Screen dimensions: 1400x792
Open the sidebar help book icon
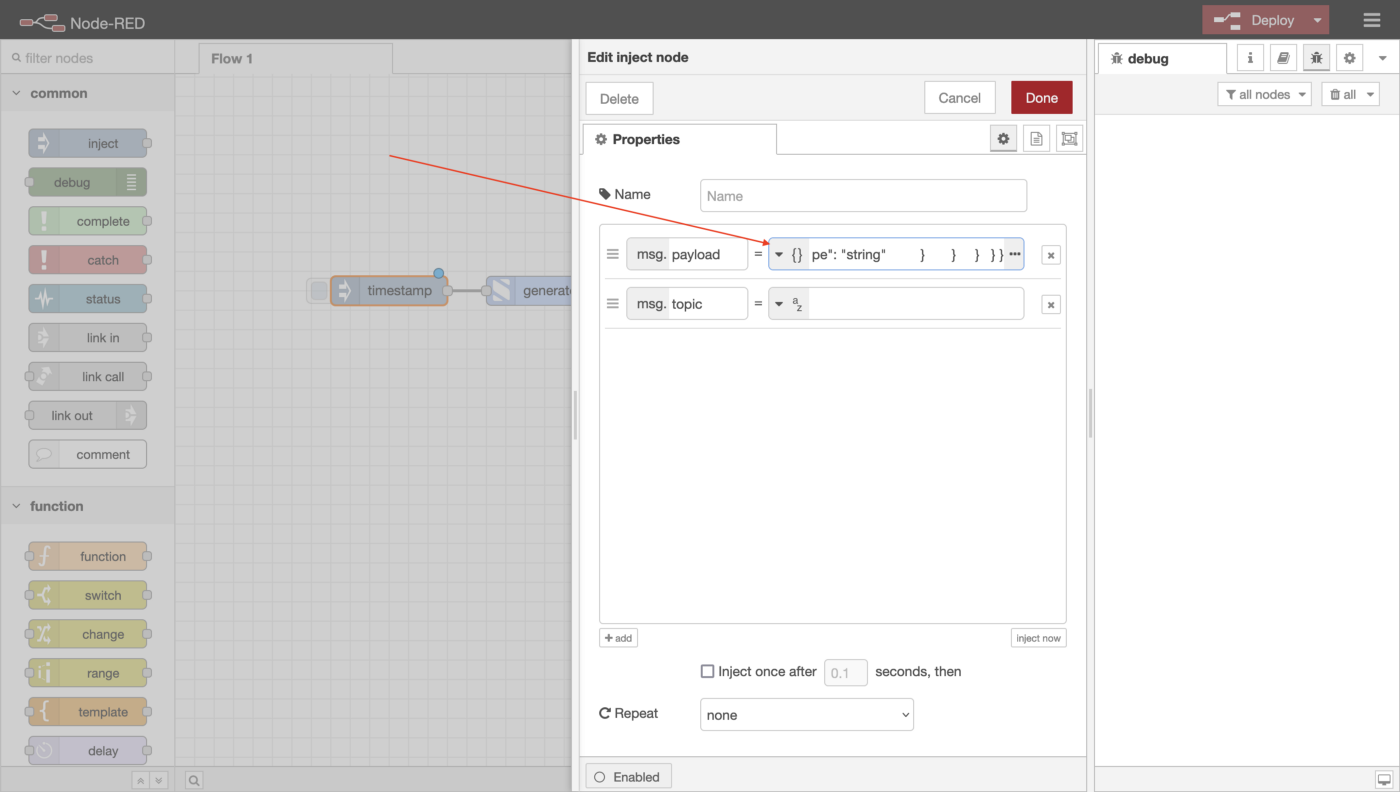[1283, 58]
